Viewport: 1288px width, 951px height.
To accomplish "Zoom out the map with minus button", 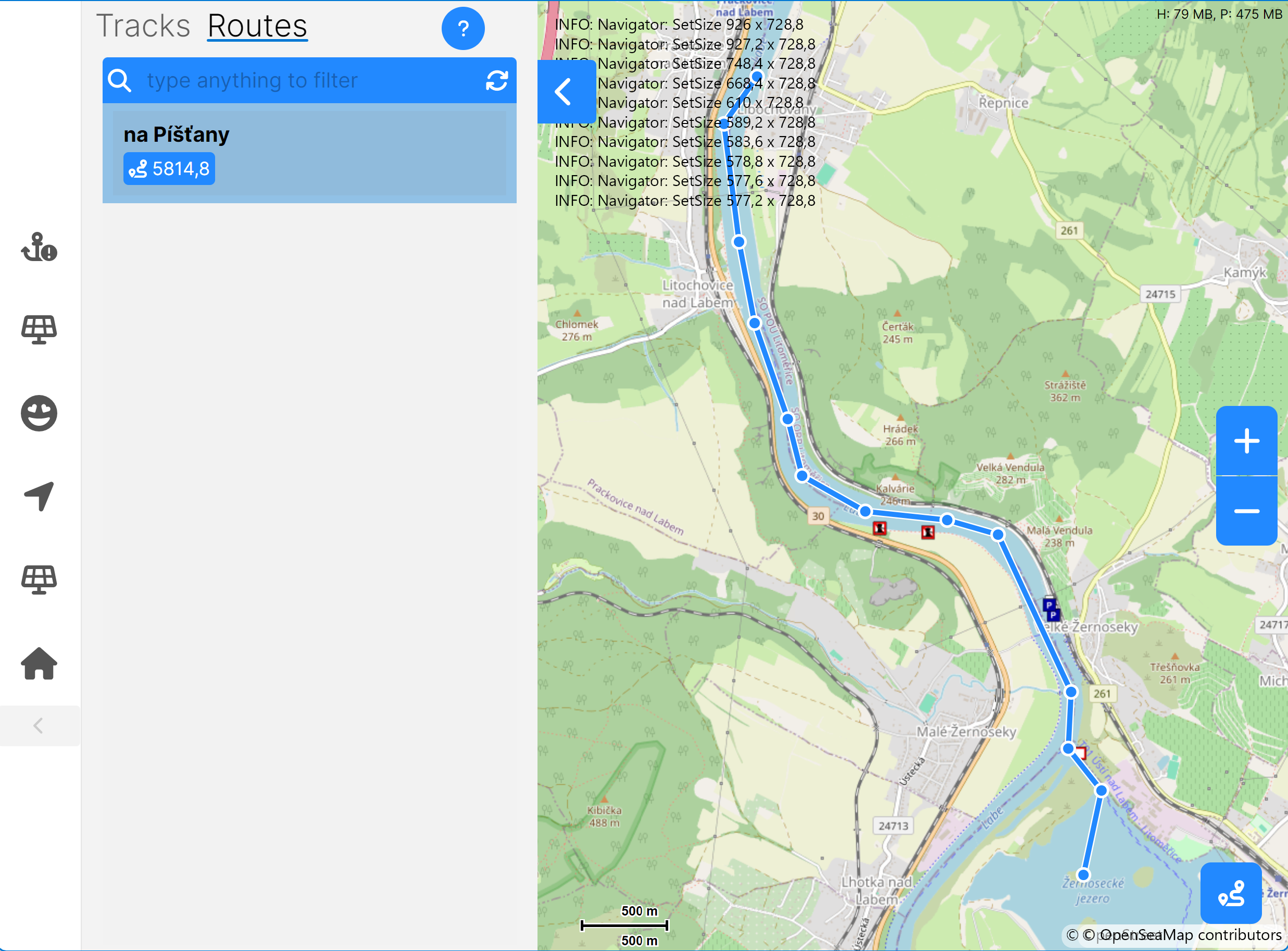I will pyautogui.click(x=1246, y=511).
